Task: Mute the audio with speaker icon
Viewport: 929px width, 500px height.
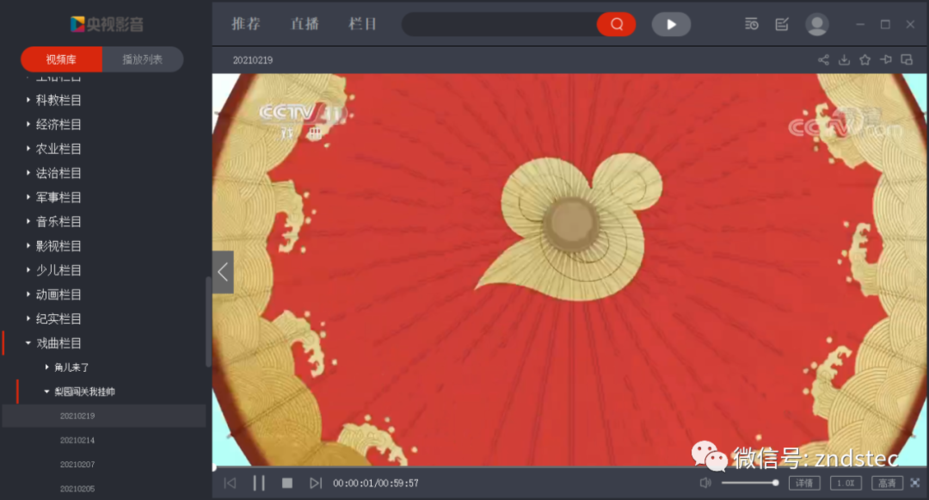Action: pyautogui.click(x=705, y=483)
